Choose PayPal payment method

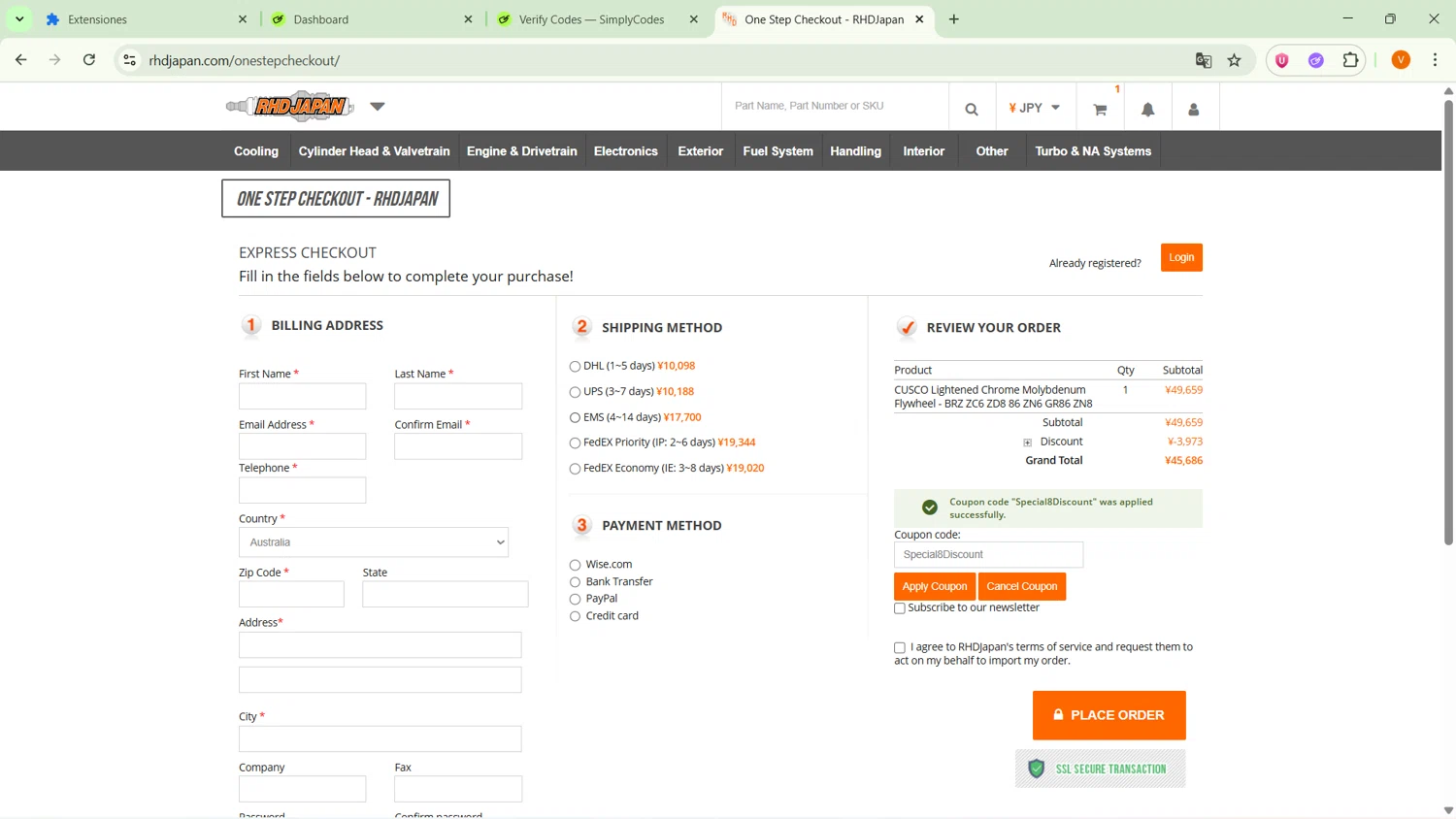click(575, 600)
